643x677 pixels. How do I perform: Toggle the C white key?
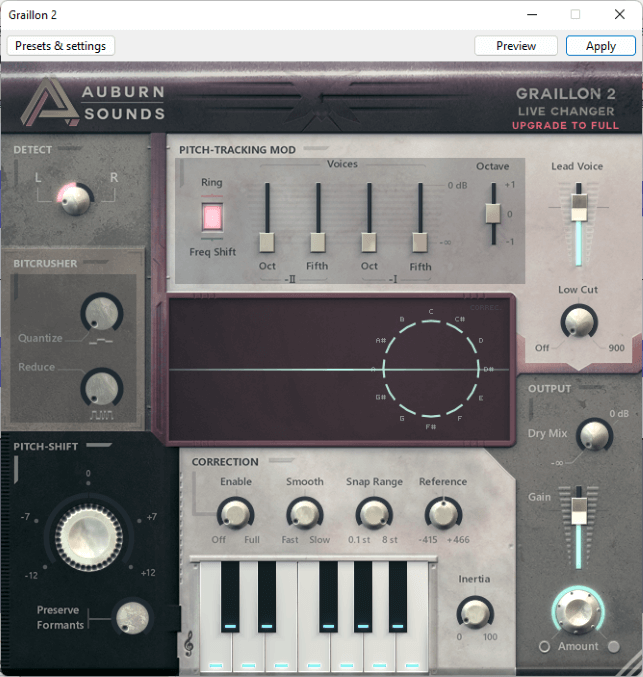215,652
